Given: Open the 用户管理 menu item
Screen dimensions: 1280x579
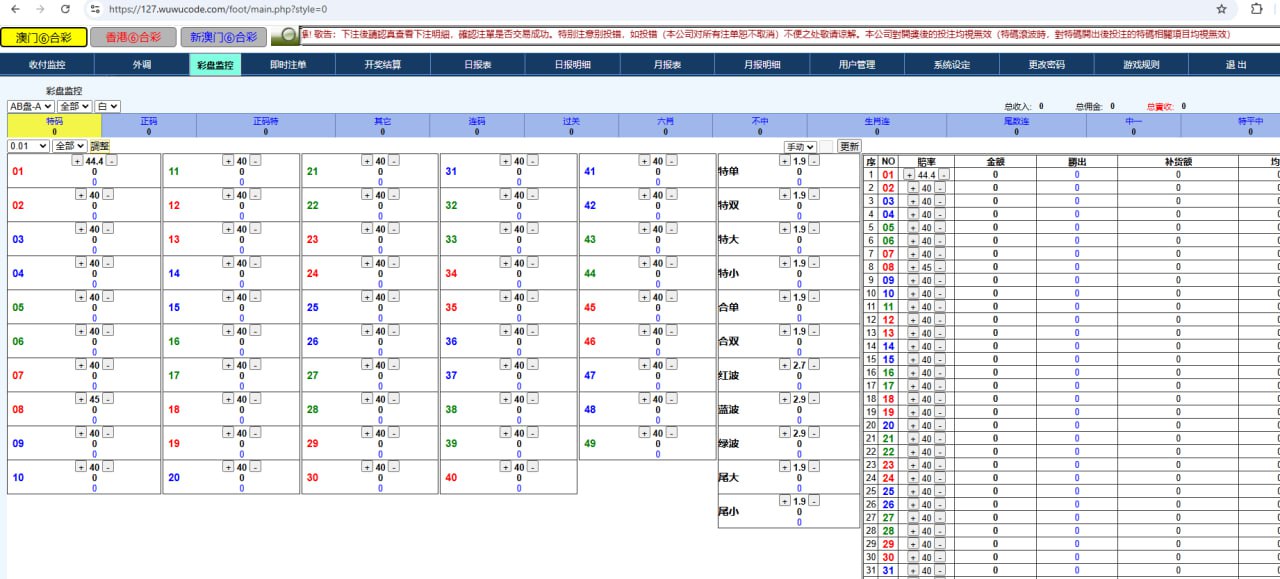Looking at the screenshot, I should 856,65.
